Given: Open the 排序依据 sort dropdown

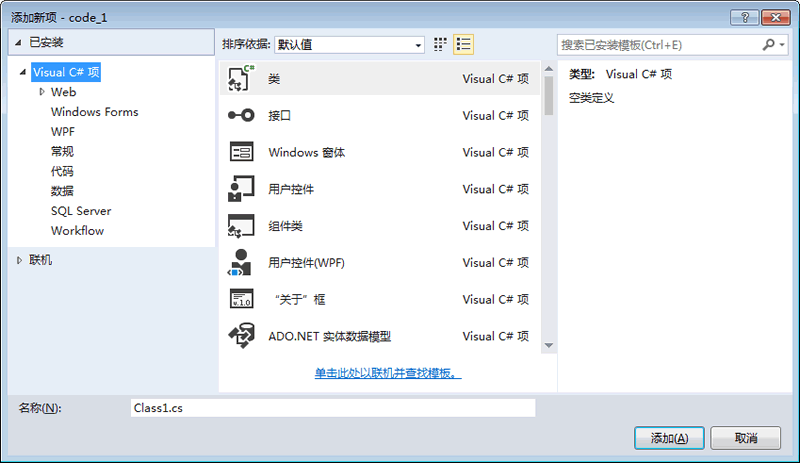Looking at the screenshot, I should pyautogui.click(x=350, y=45).
